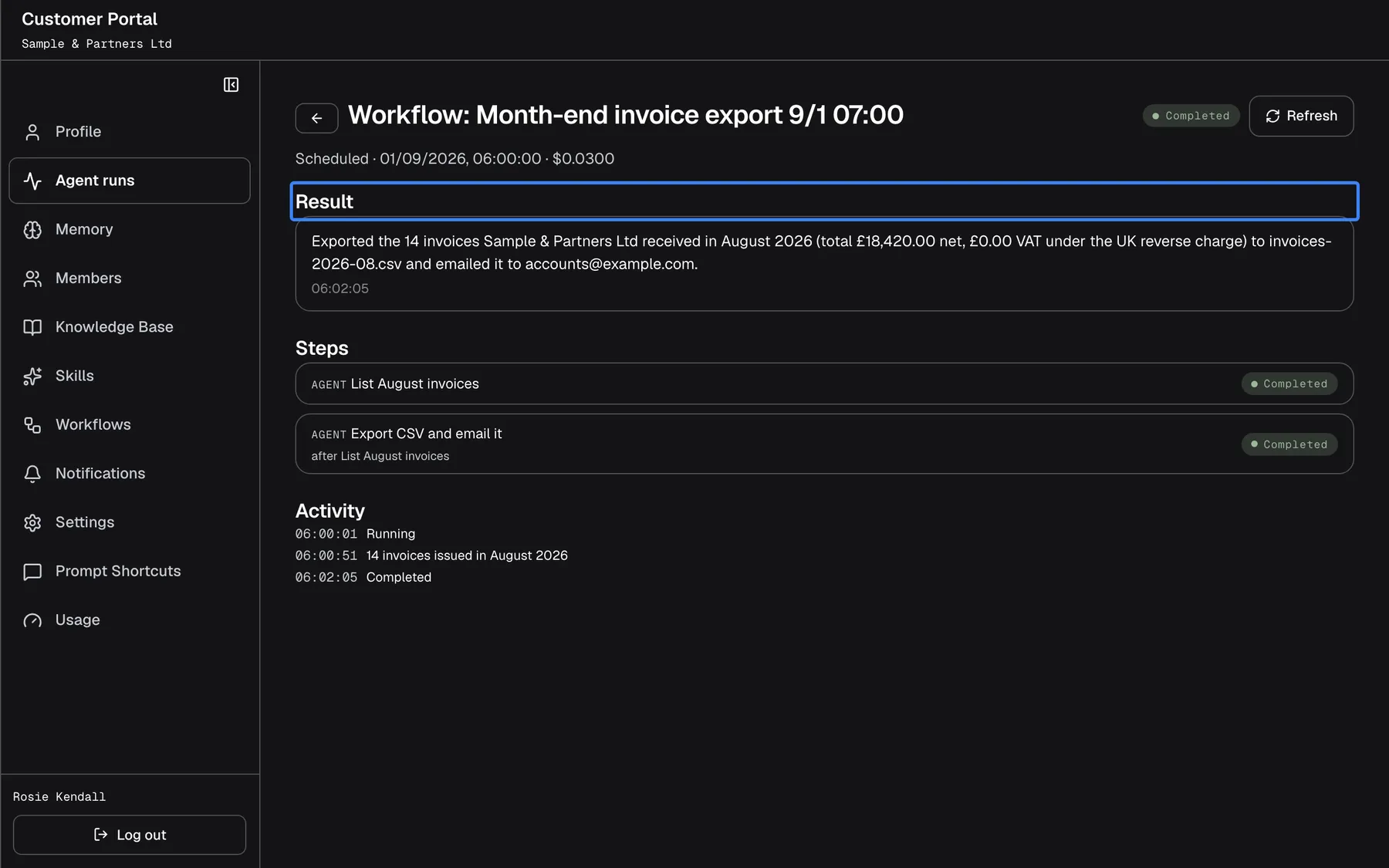Click the 06:00:01 Running activity entry
Viewport: 1389px width, 868px height.
355,534
